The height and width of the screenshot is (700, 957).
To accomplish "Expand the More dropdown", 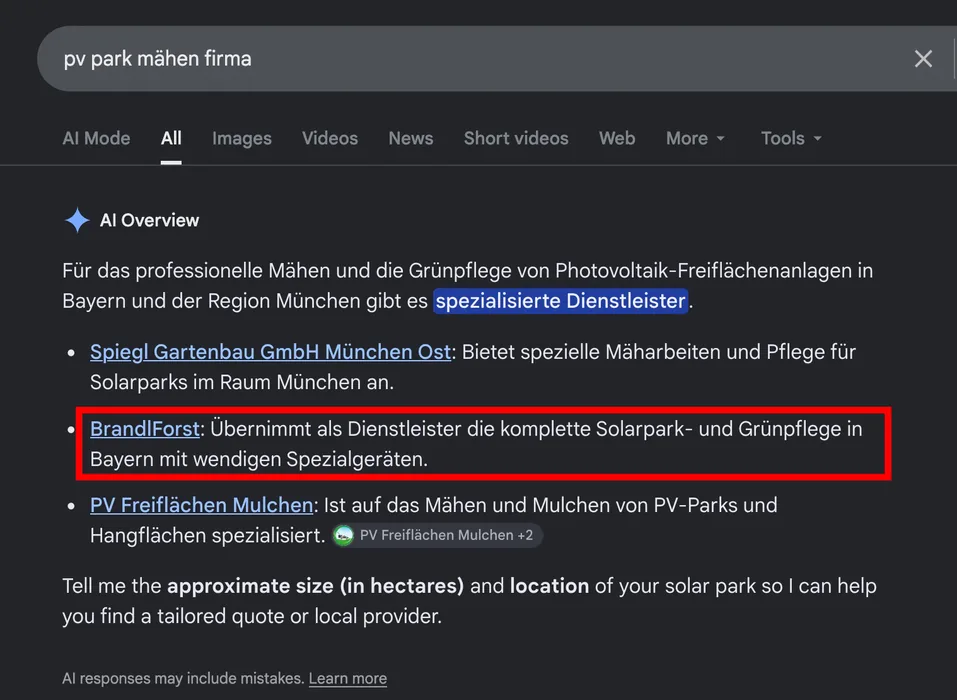I will (695, 139).
